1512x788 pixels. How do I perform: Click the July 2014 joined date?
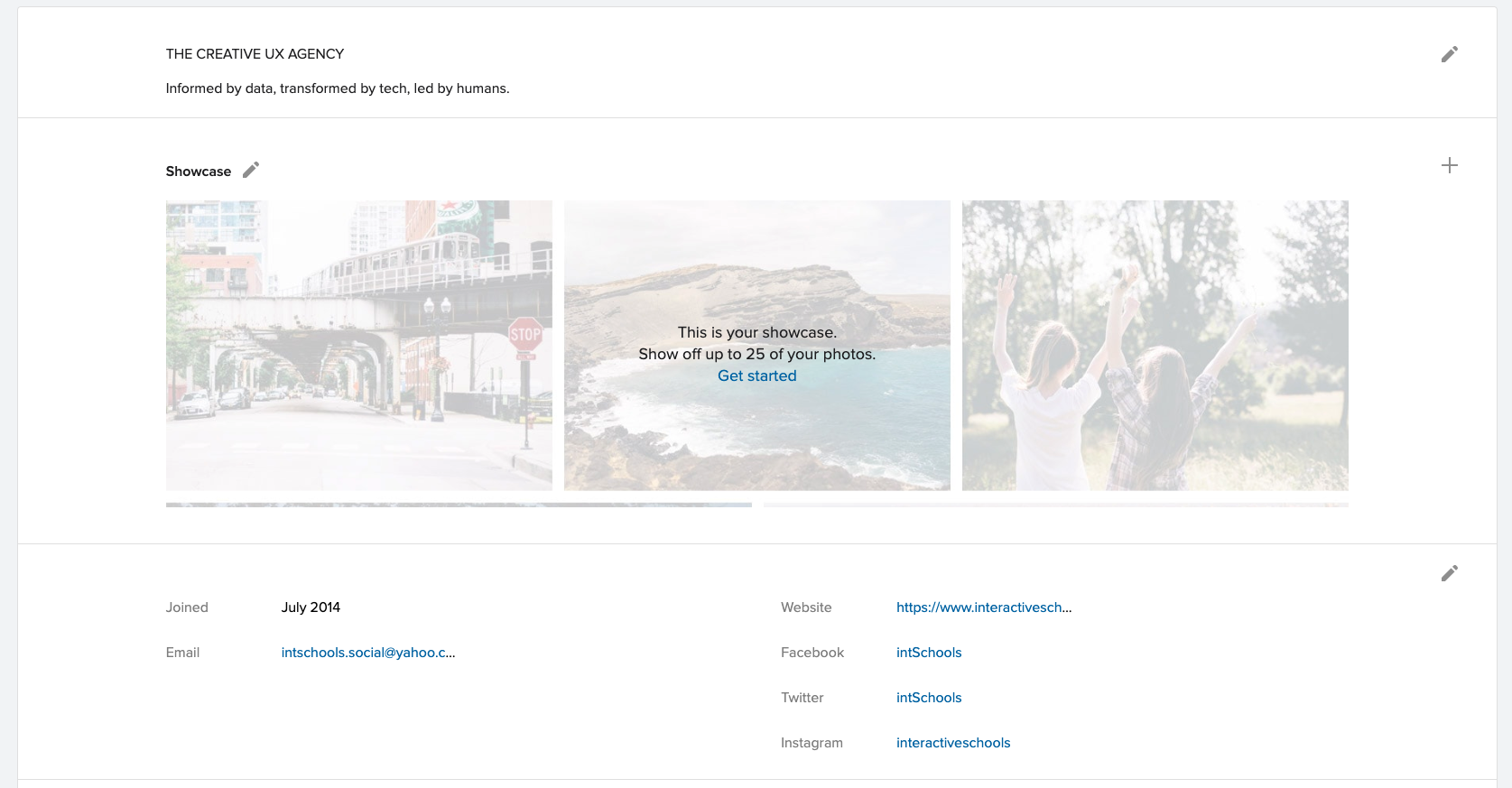[x=311, y=607]
